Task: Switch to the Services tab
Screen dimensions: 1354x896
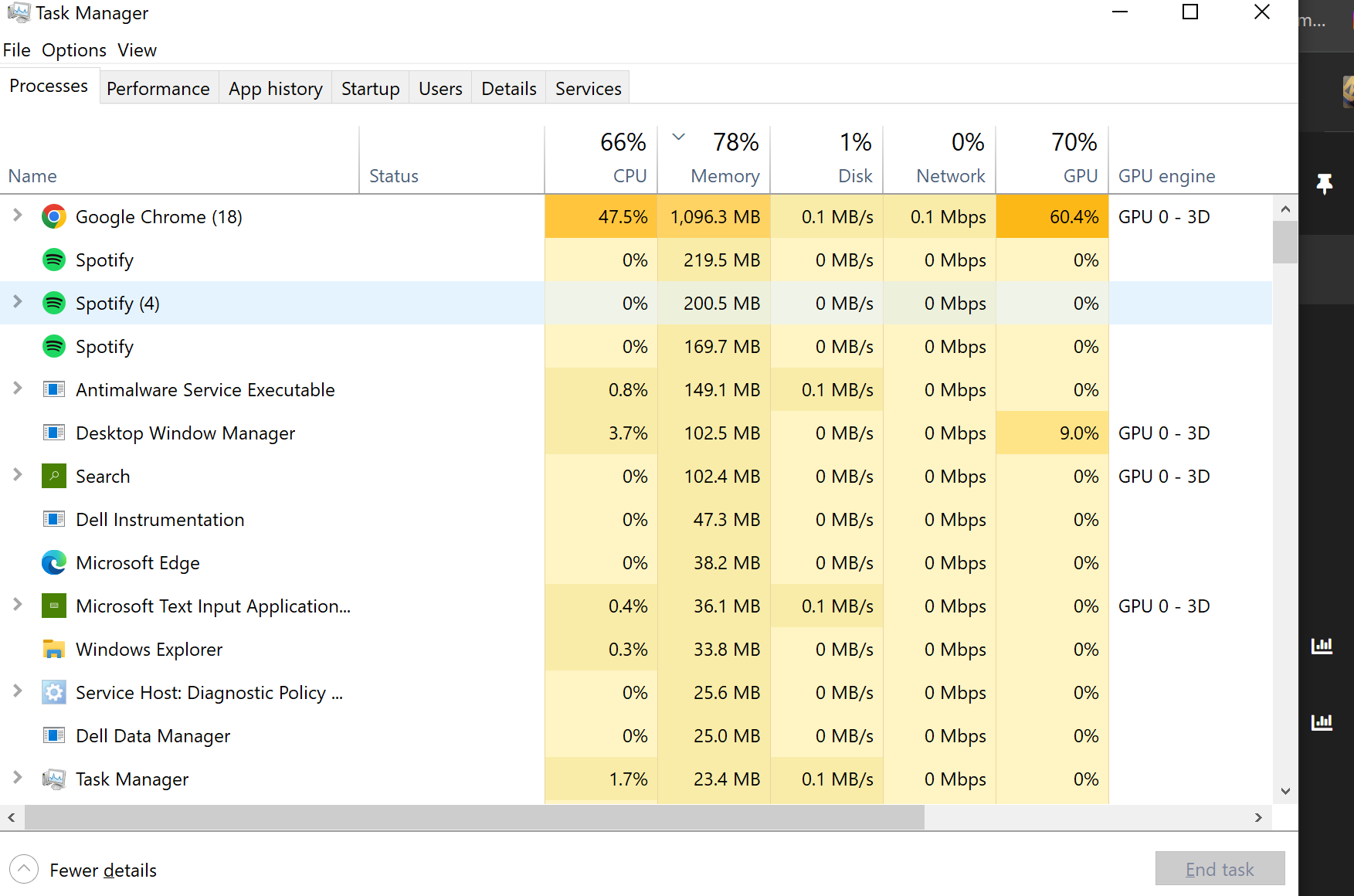Action: pyautogui.click(x=589, y=89)
